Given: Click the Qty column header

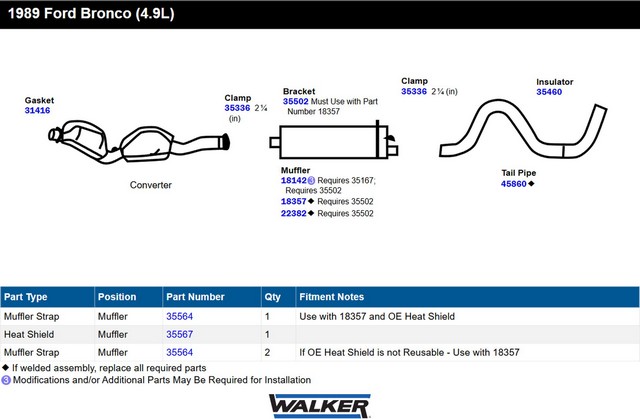Looking at the screenshot, I should pyautogui.click(x=271, y=297).
